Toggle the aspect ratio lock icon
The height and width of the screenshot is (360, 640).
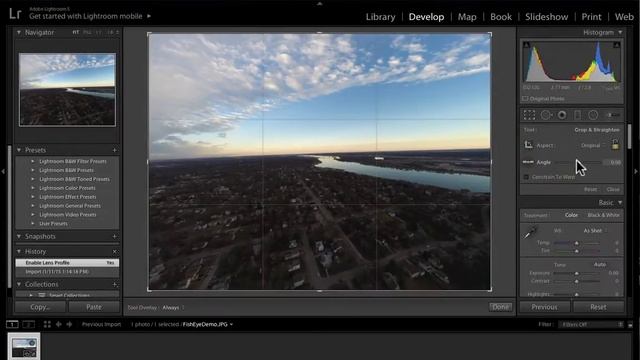pyautogui.click(x=615, y=144)
